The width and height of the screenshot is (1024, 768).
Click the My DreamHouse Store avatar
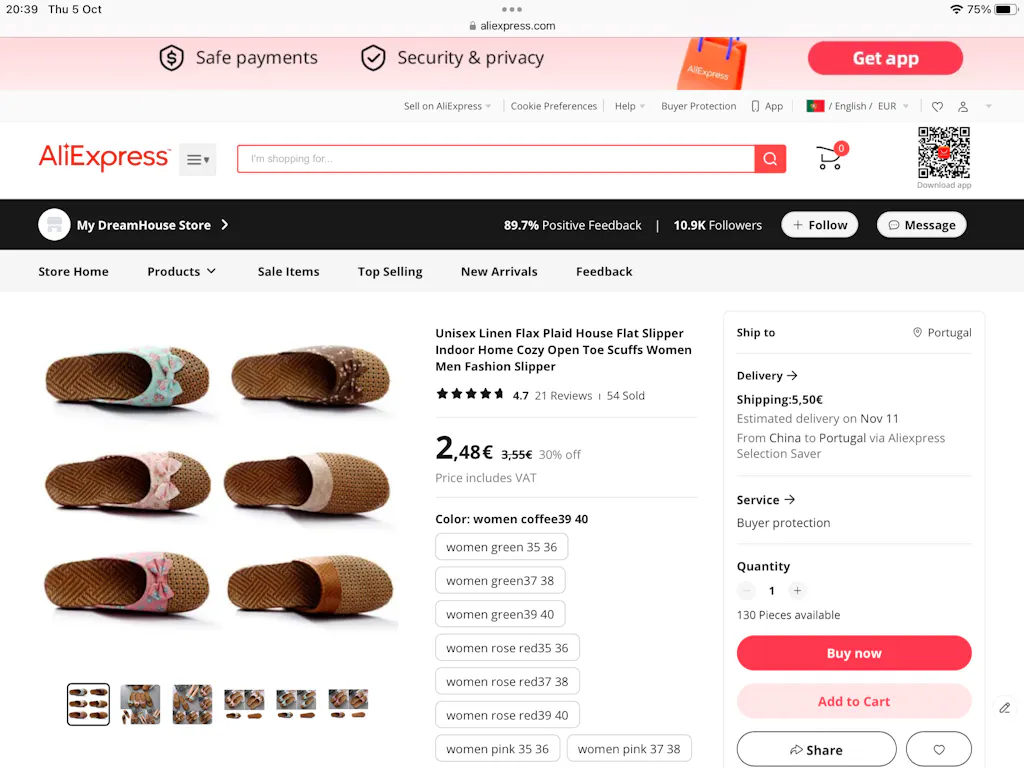[54, 225]
